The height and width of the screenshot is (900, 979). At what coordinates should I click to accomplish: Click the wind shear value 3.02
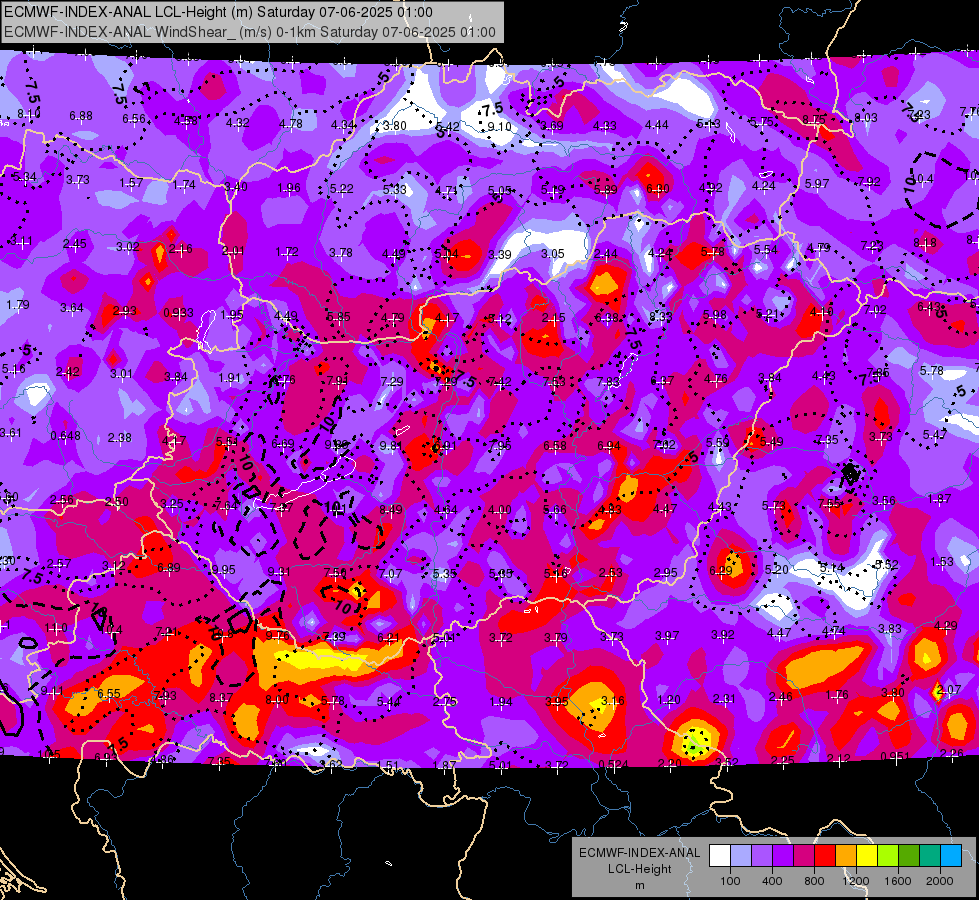click(x=128, y=247)
